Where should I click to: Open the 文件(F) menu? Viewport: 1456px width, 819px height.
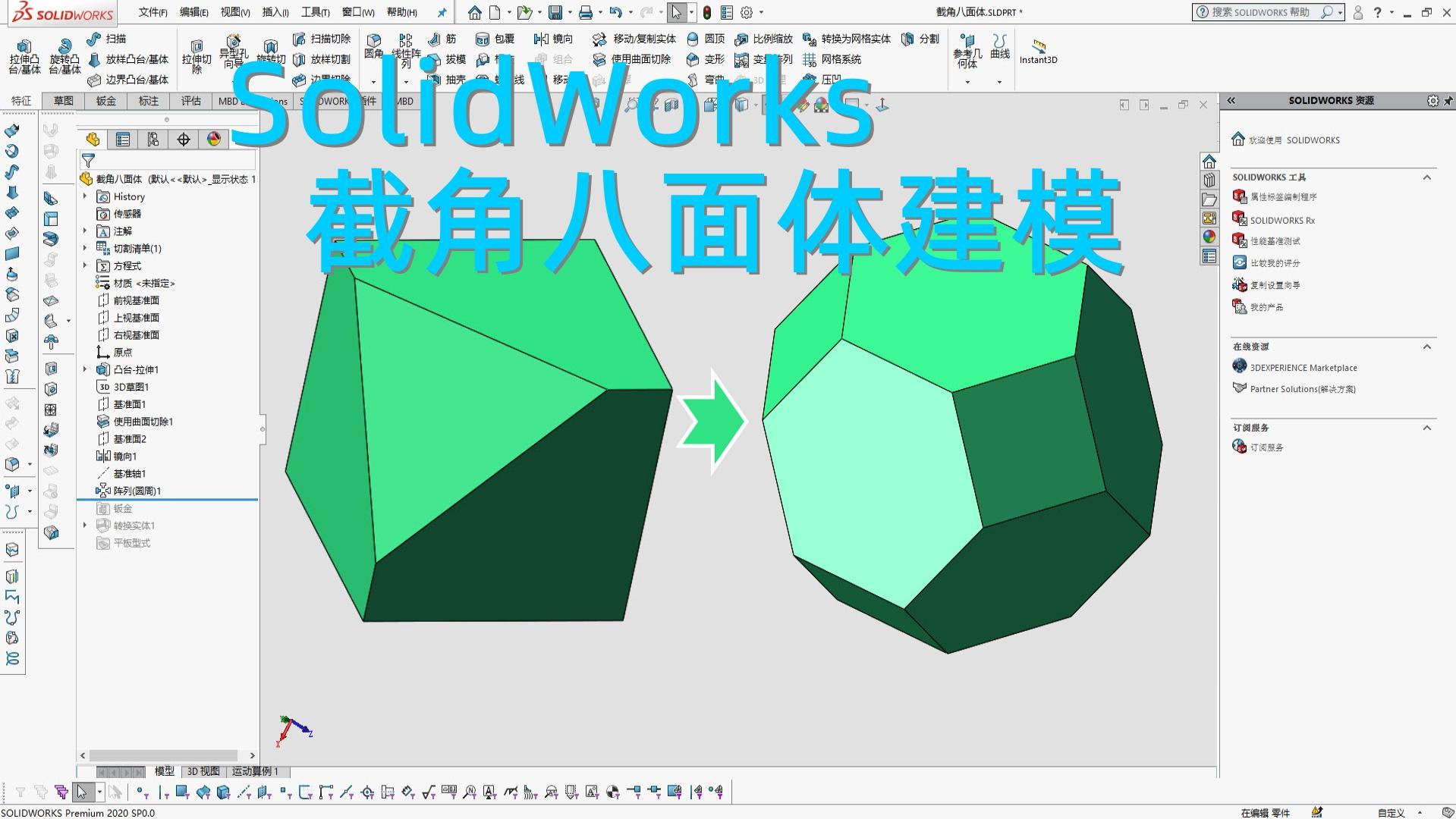pyautogui.click(x=153, y=12)
